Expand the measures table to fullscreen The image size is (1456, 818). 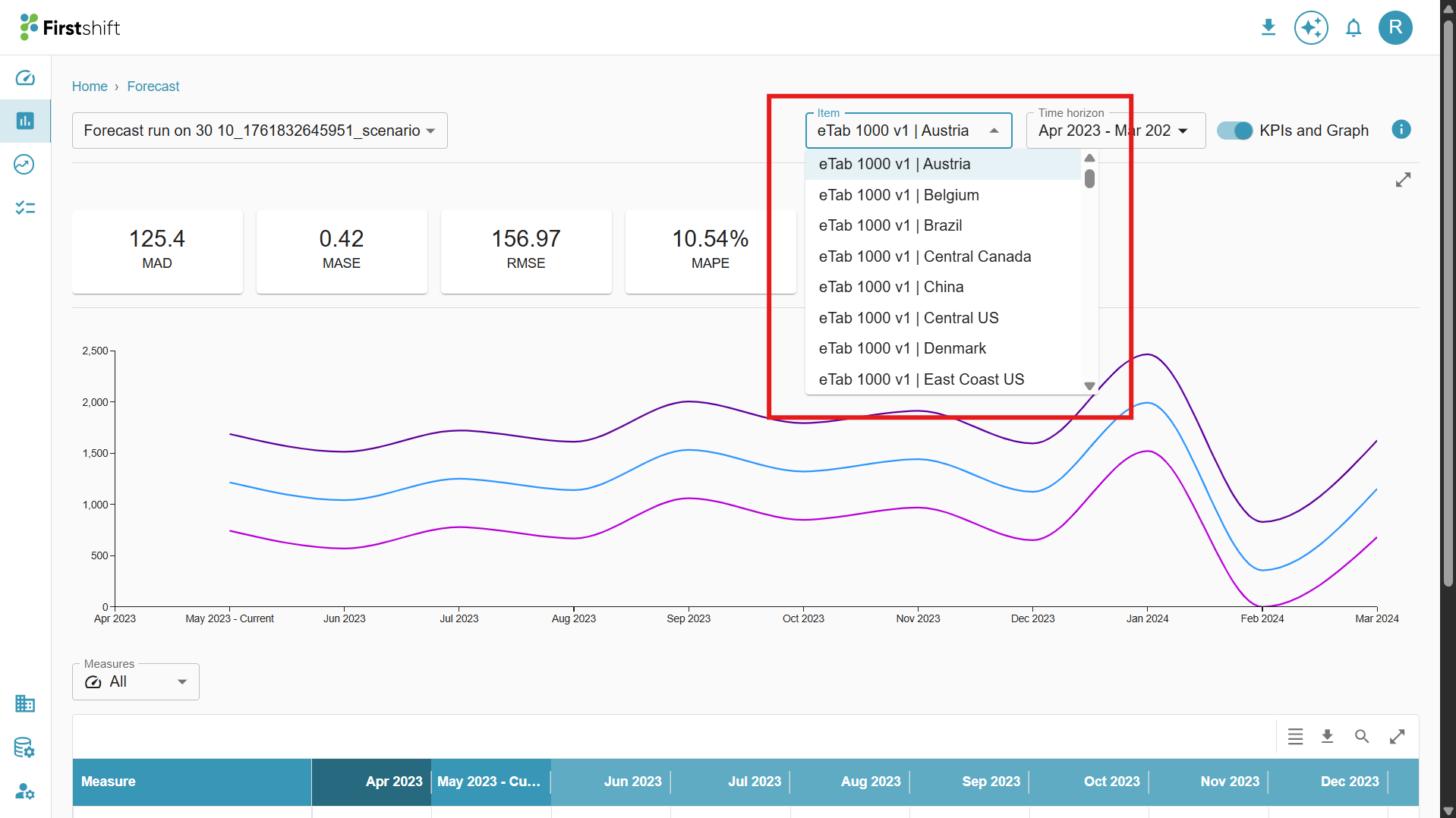[1398, 736]
